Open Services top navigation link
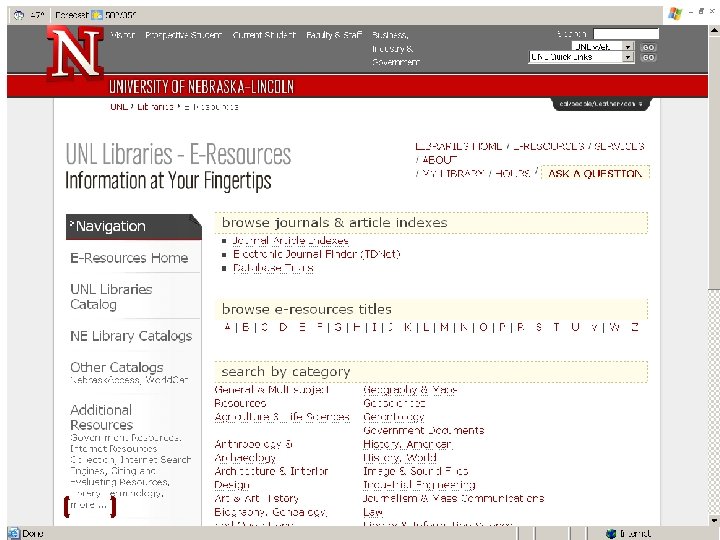The image size is (720, 540). pyautogui.click(x=619, y=146)
